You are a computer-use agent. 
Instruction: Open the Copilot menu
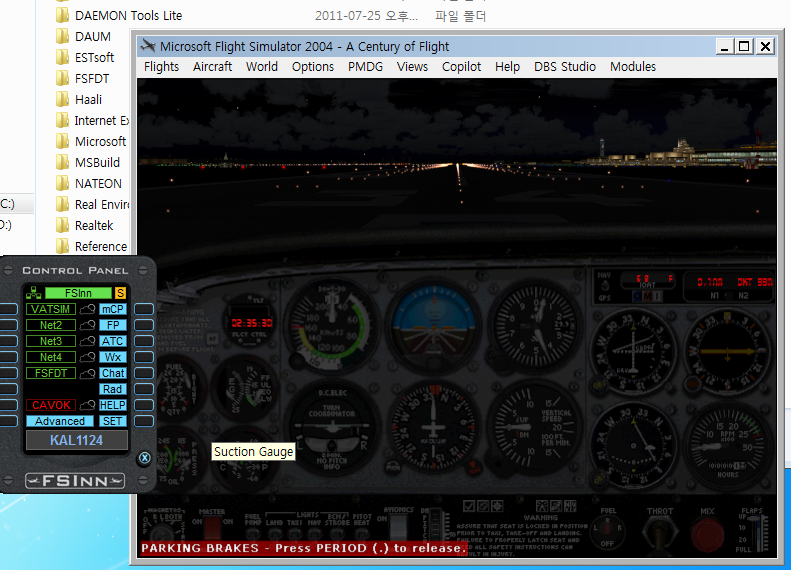462,67
